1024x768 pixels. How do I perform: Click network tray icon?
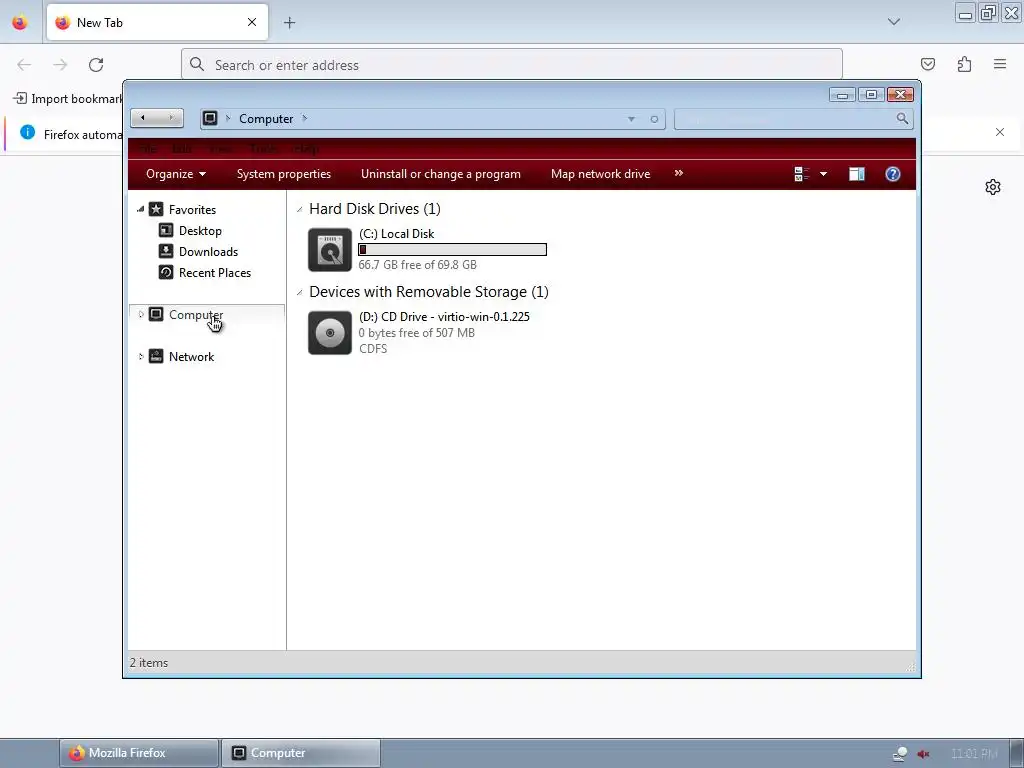coord(899,754)
